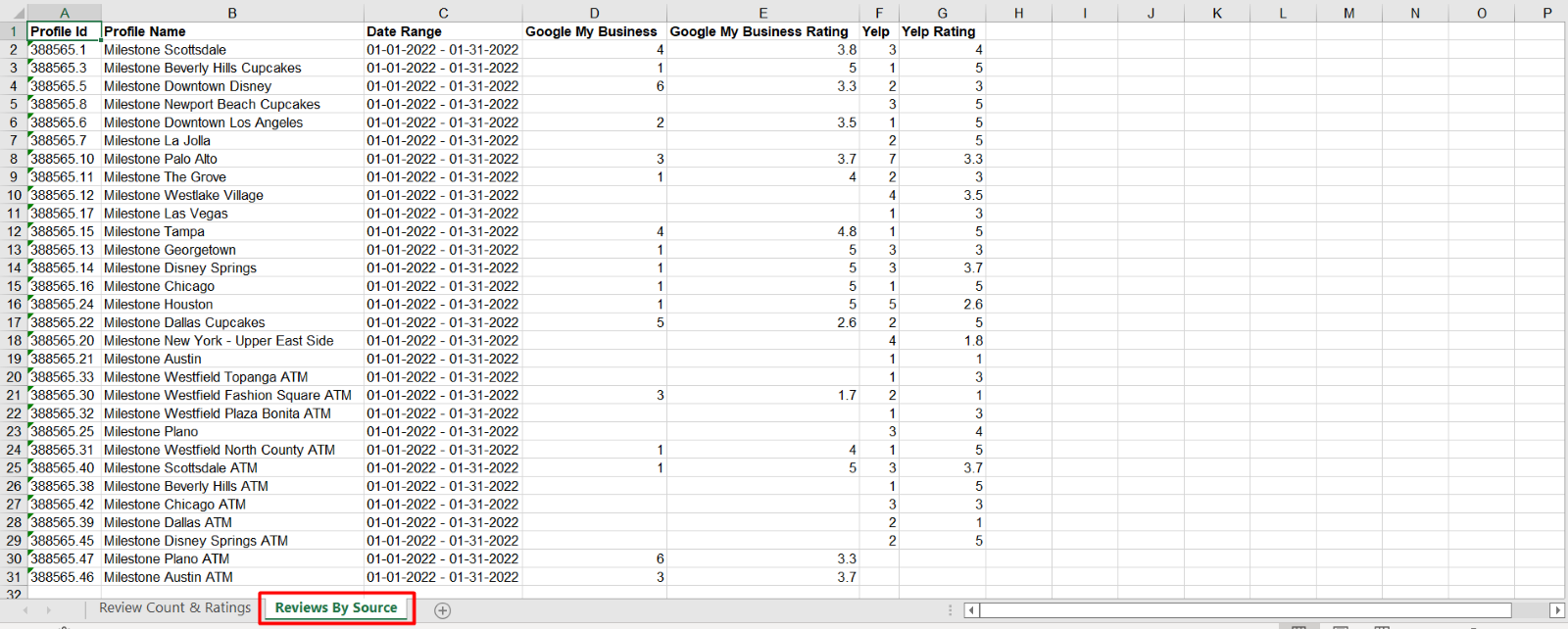The height and width of the screenshot is (629, 1568).
Task: Select column H header
Action: point(1018,14)
